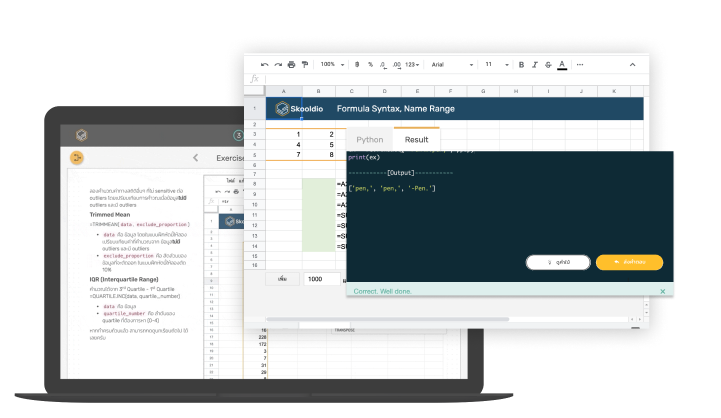
Task: Click the orange sidebar toggle icon
Action: 77,157
